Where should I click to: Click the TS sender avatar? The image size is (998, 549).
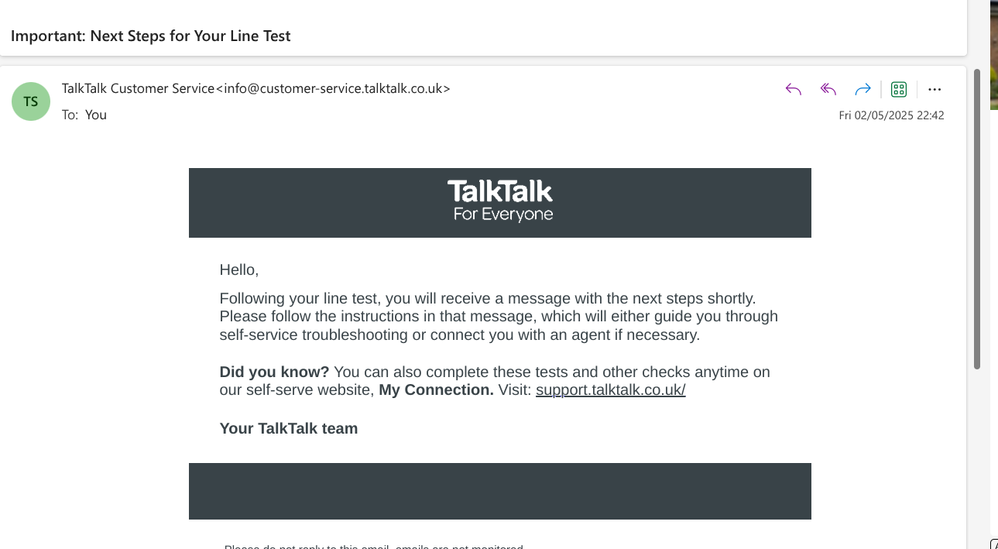pyautogui.click(x=31, y=101)
